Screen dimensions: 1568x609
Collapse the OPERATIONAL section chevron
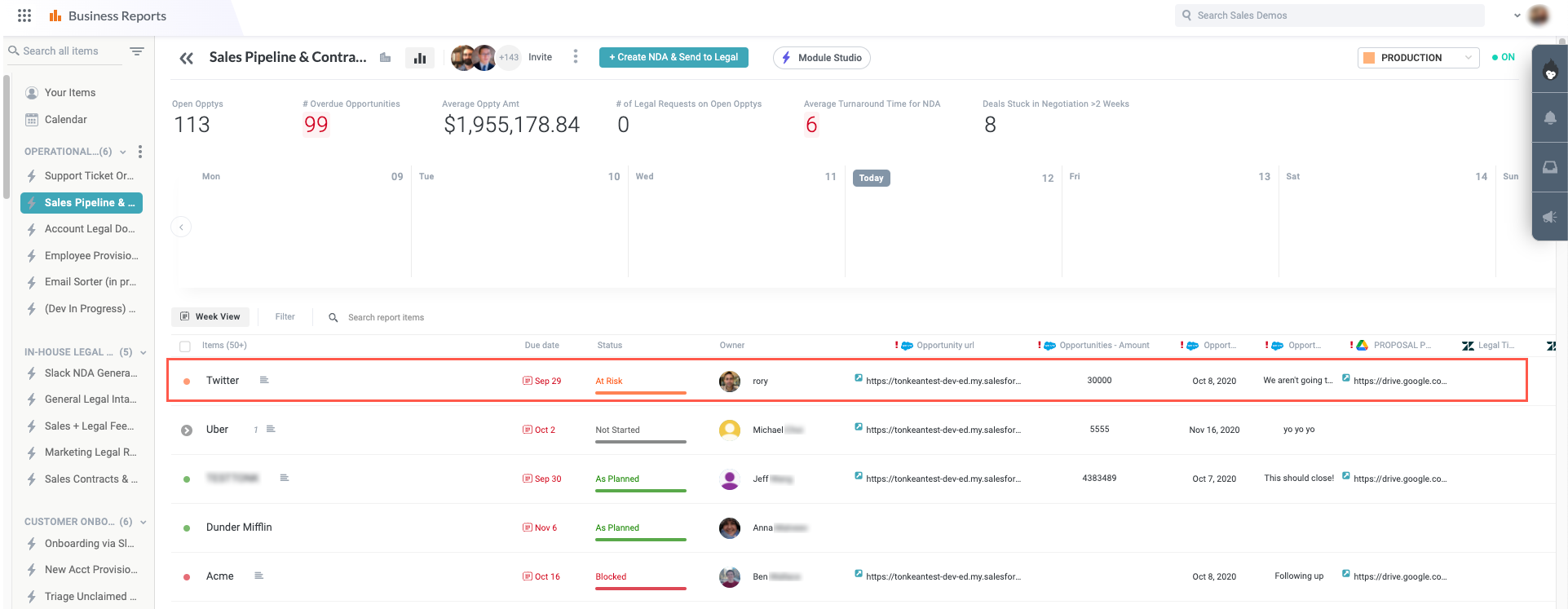click(x=123, y=152)
